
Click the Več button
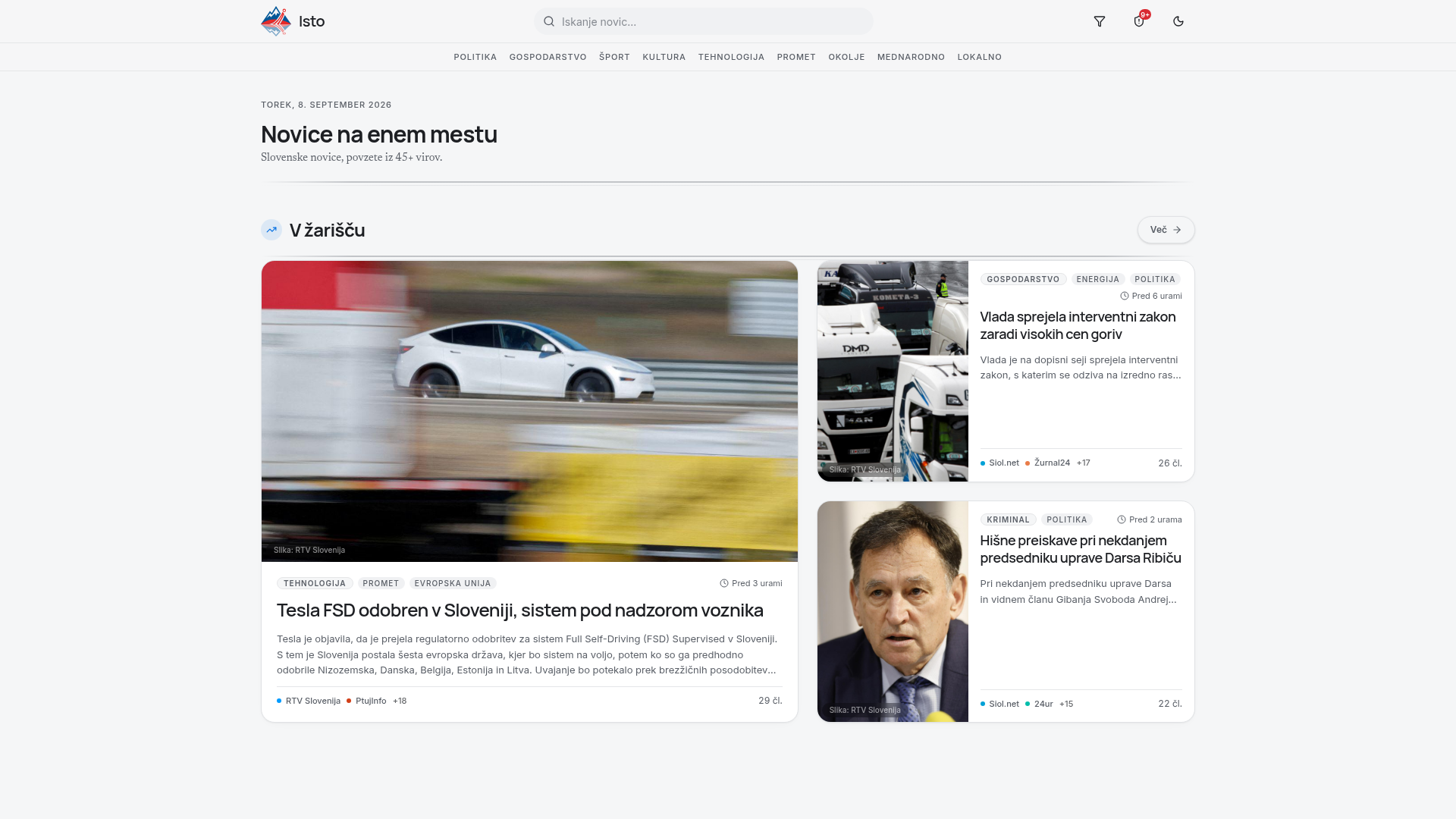[1166, 230]
